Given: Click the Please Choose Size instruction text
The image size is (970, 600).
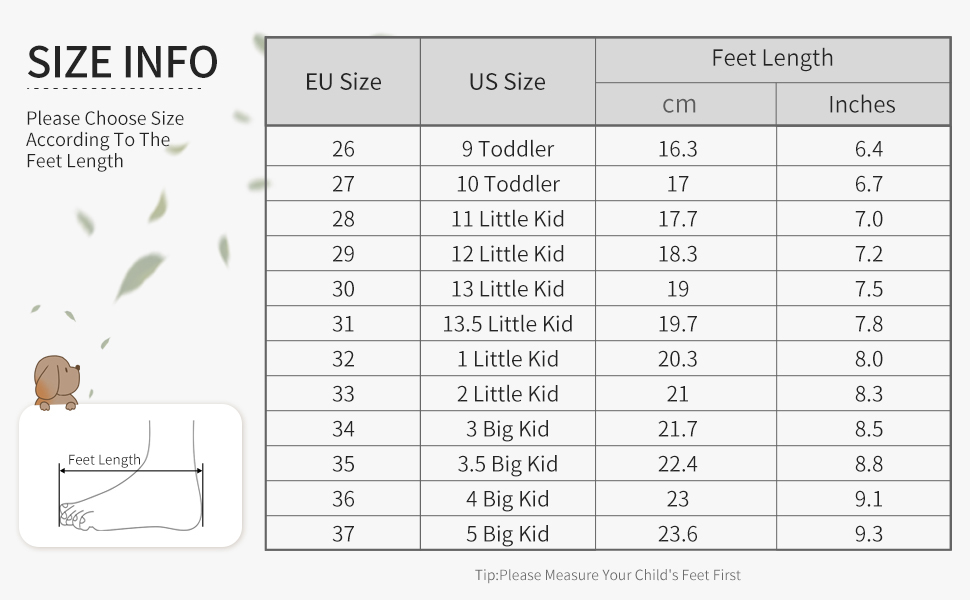Looking at the screenshot, I should 105,140.
